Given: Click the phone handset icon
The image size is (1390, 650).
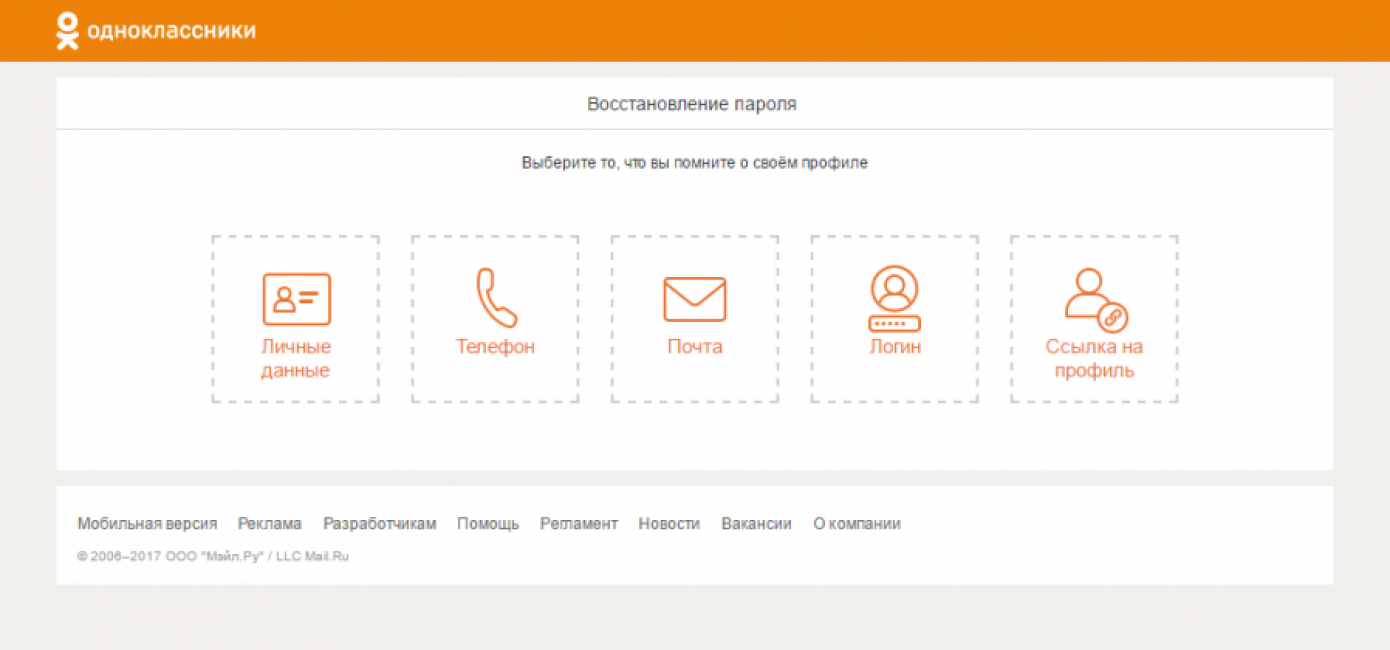Looking at the screenshot, I should coord(496,297).
